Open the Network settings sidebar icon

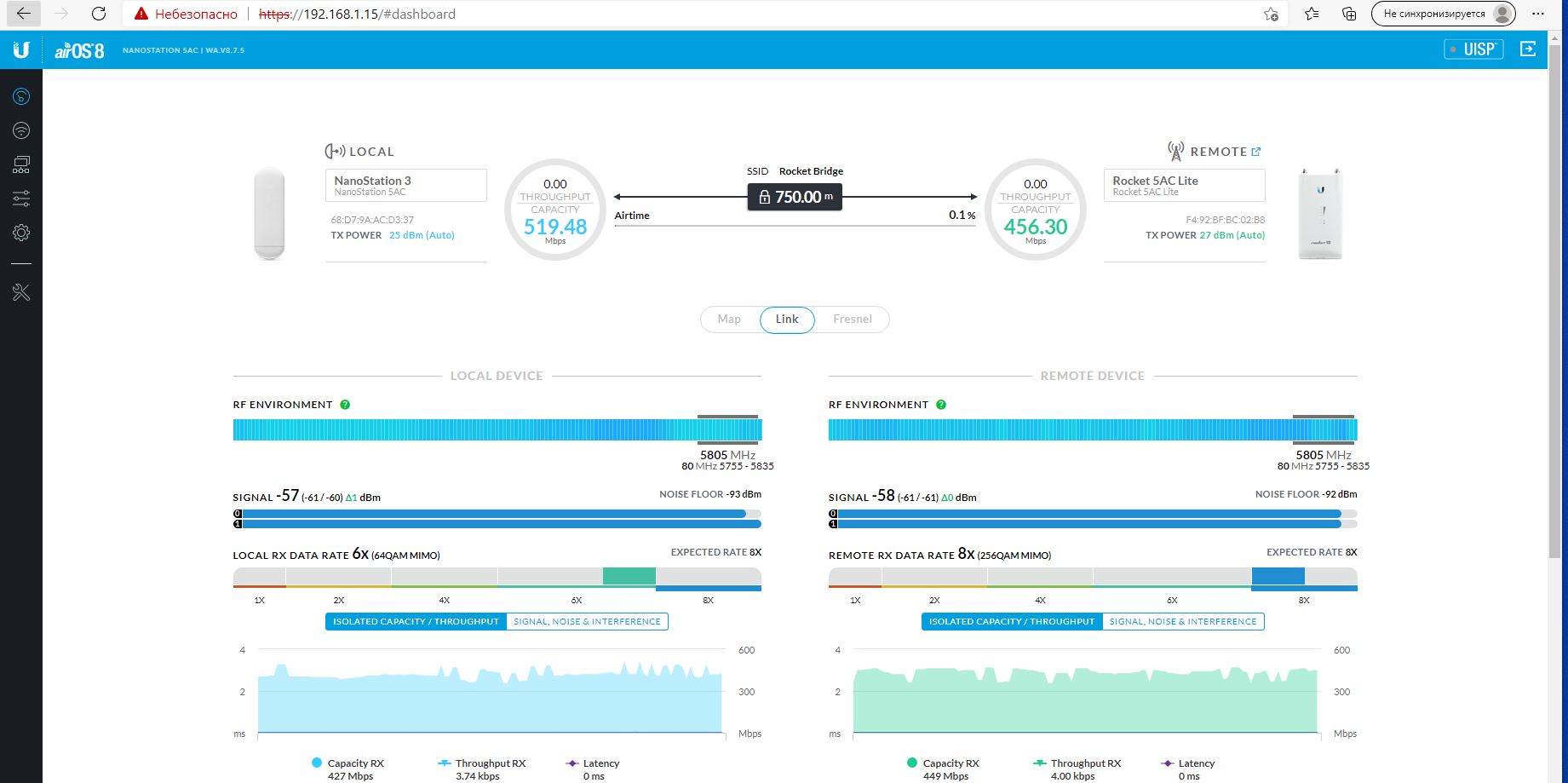[x=21, y=164]
